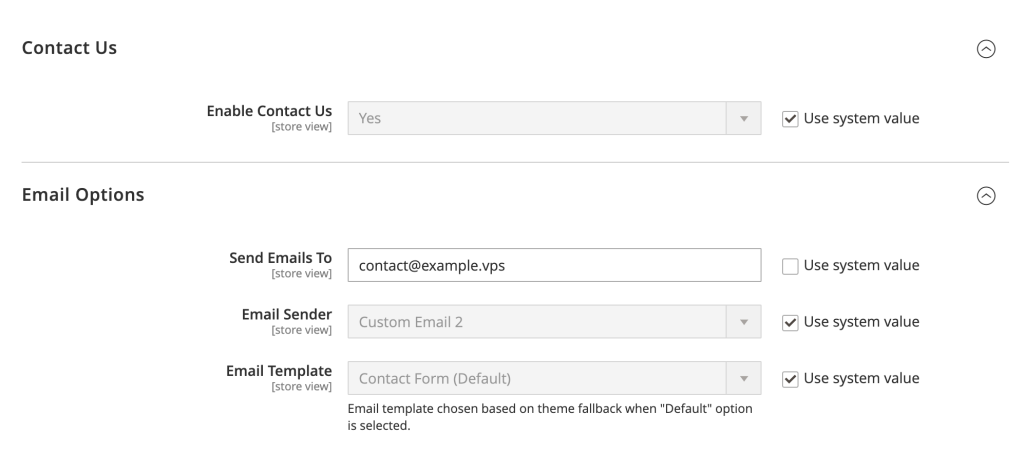1024x453 pixels.
Task: Click the Email Template dropdown arrow
Action: coord(743,378)
